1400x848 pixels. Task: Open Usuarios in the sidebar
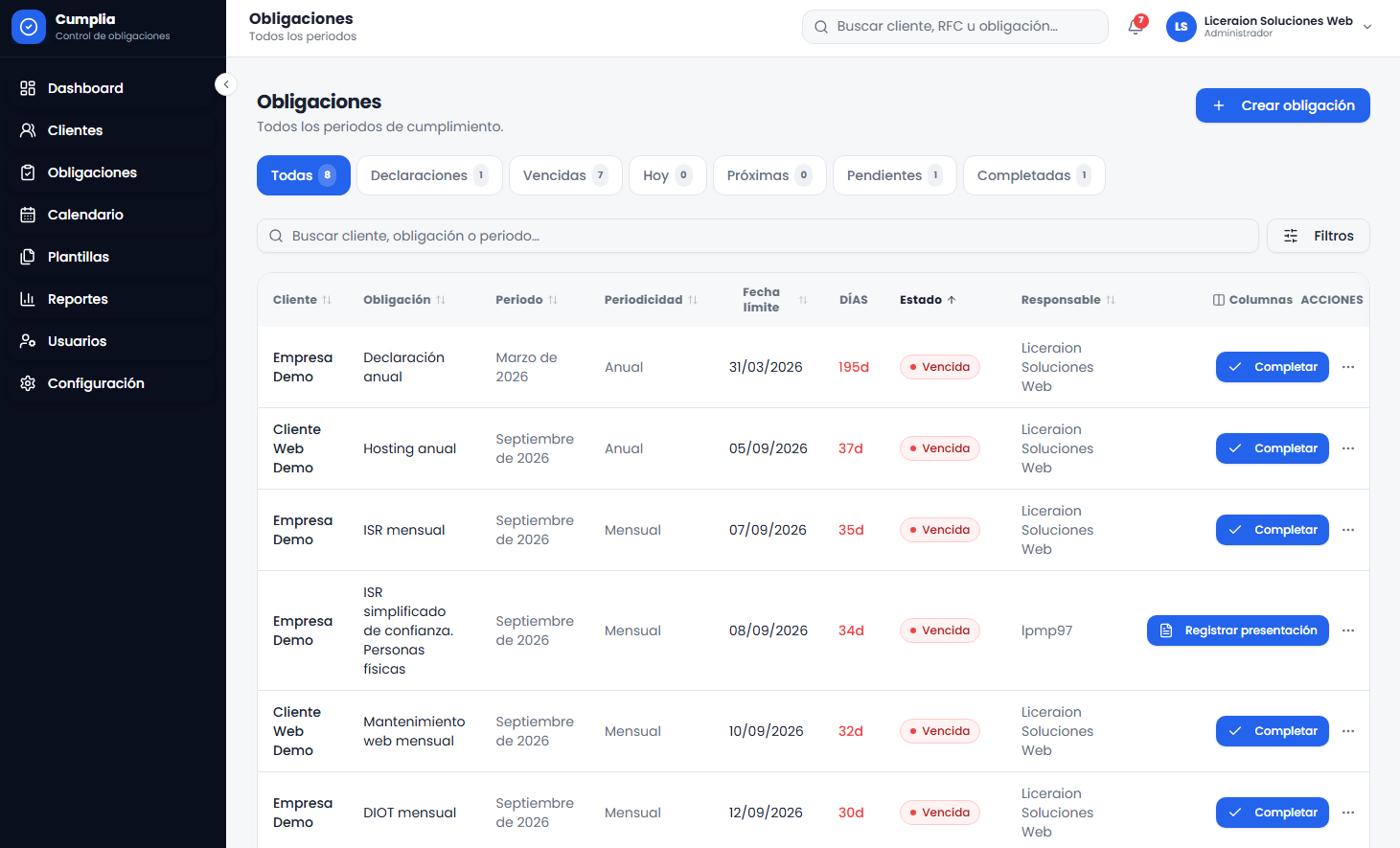(113, 341)
